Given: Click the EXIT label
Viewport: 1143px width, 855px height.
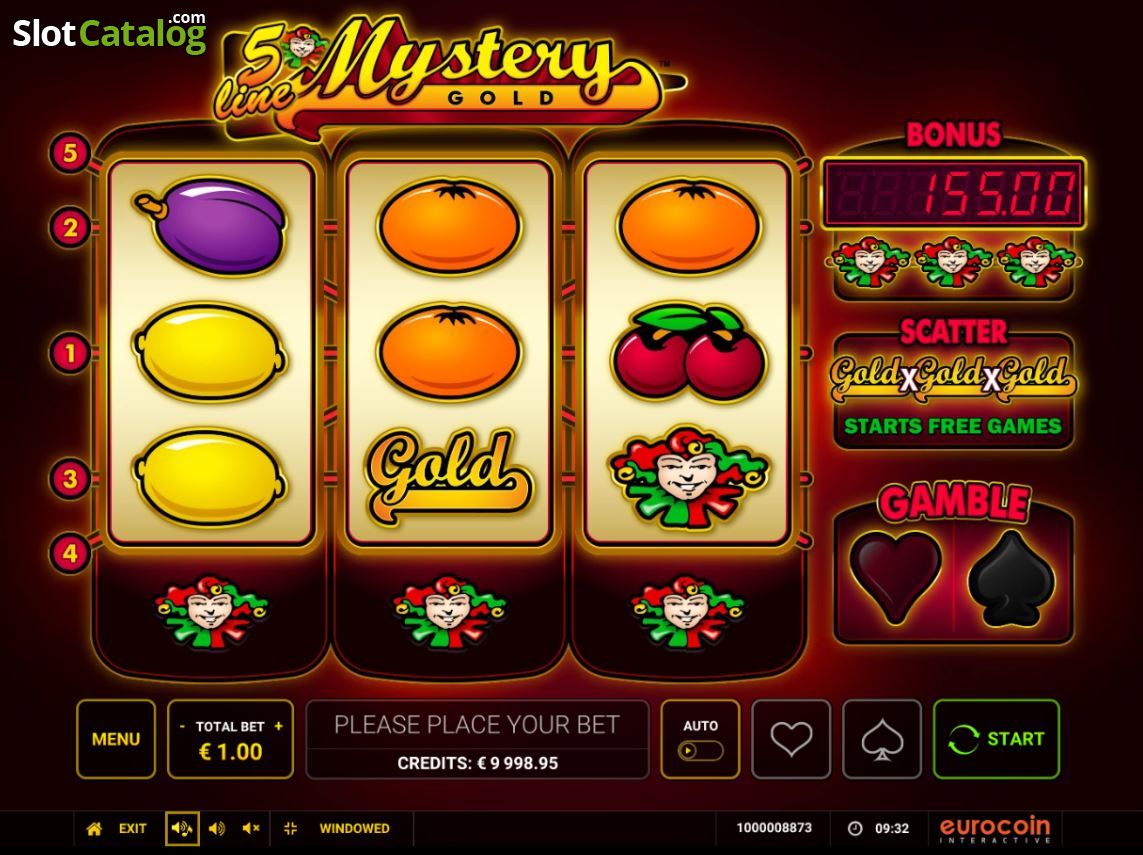Looking at the screenshot, I should point(133,829).
